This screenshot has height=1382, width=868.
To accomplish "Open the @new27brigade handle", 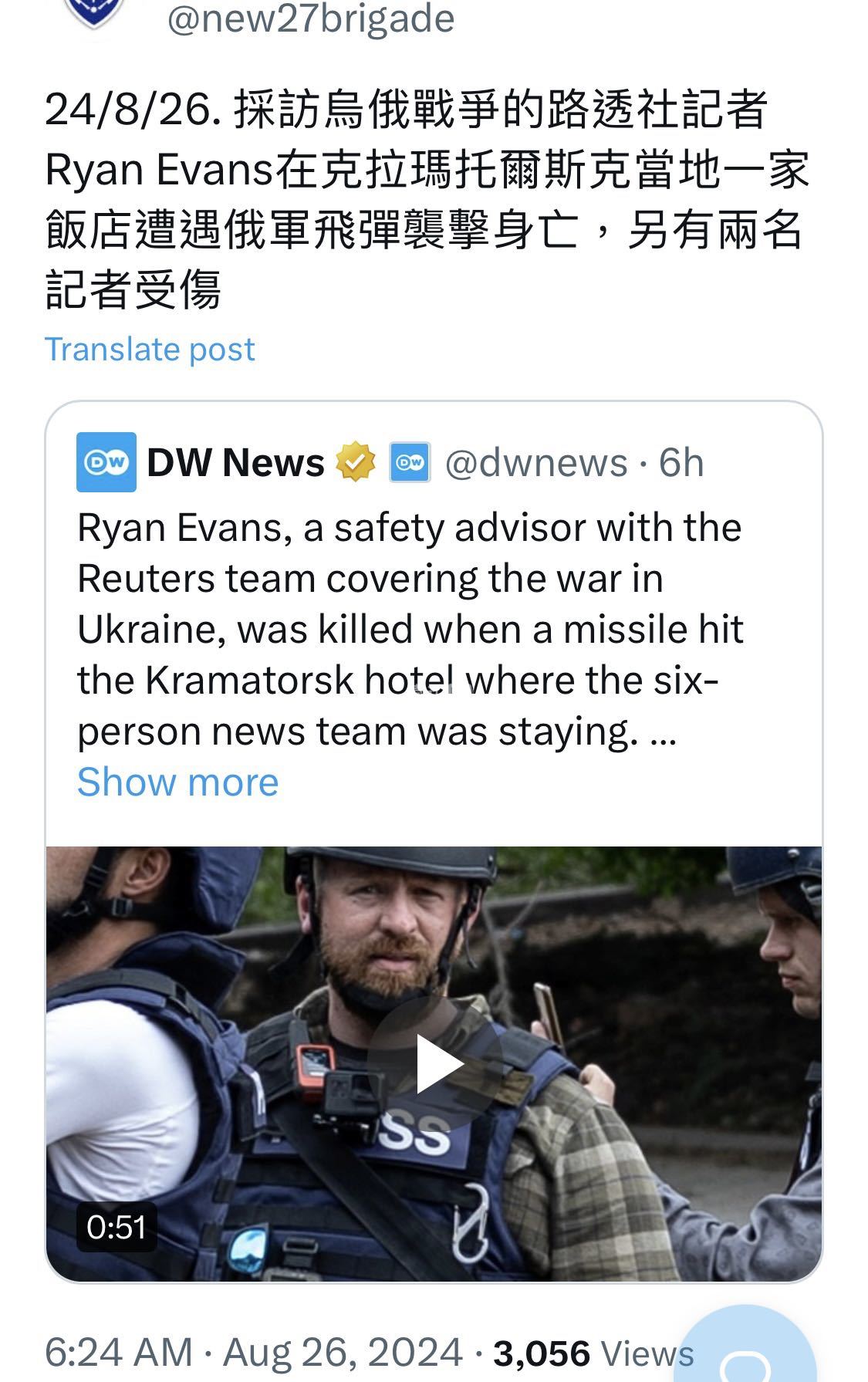I will (x=311, y=19).
